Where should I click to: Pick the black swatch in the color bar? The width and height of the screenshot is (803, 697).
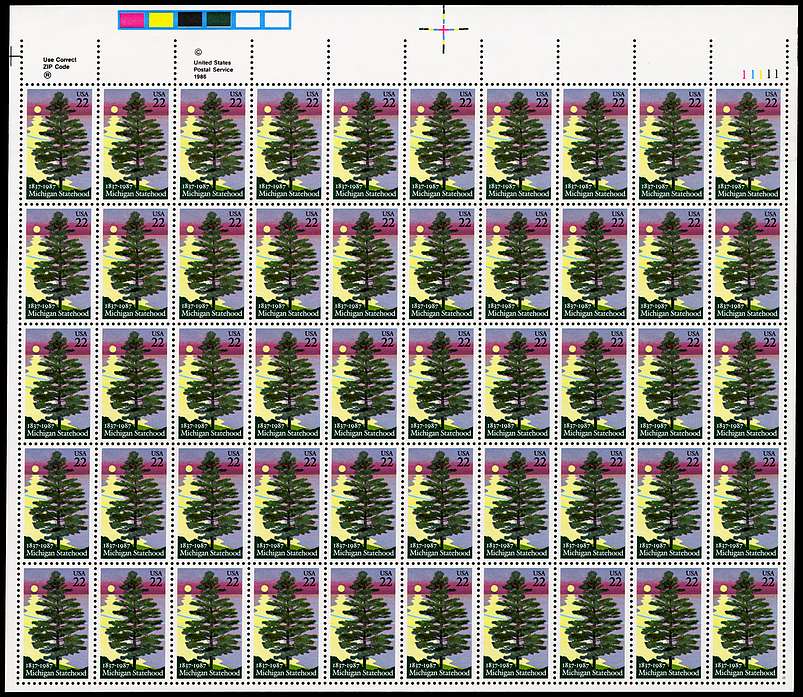point(190,19)
